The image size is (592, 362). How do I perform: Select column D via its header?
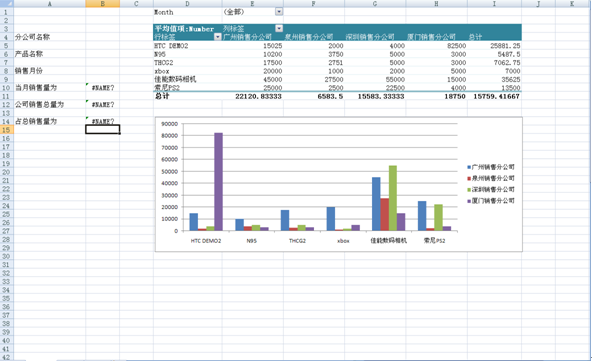[x=188, y=3]
